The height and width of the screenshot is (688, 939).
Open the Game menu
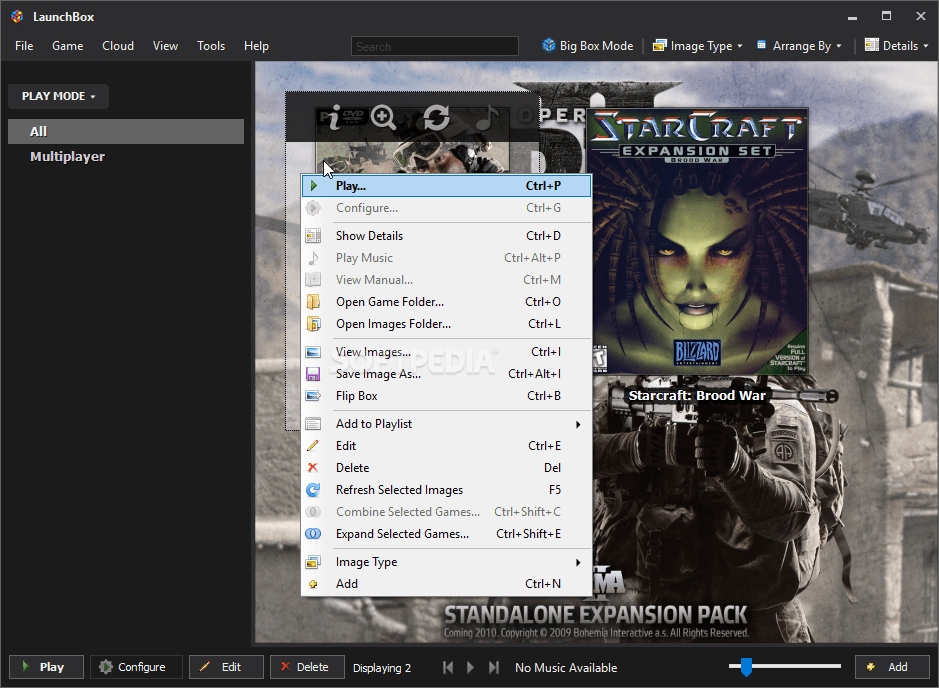tap(68, 46)
